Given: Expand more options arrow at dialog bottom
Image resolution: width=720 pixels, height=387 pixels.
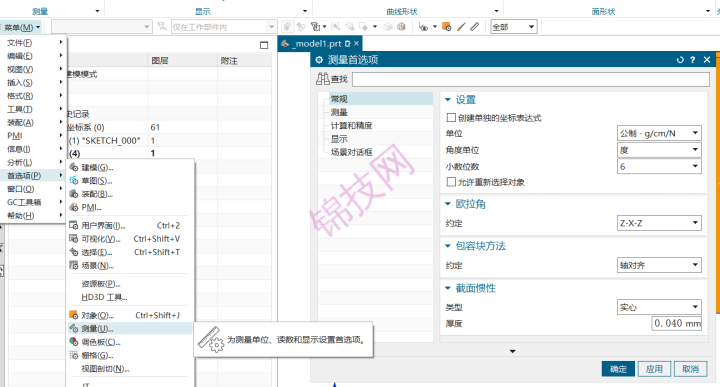Looking at the screenshot, I should [x=512, y=351].
